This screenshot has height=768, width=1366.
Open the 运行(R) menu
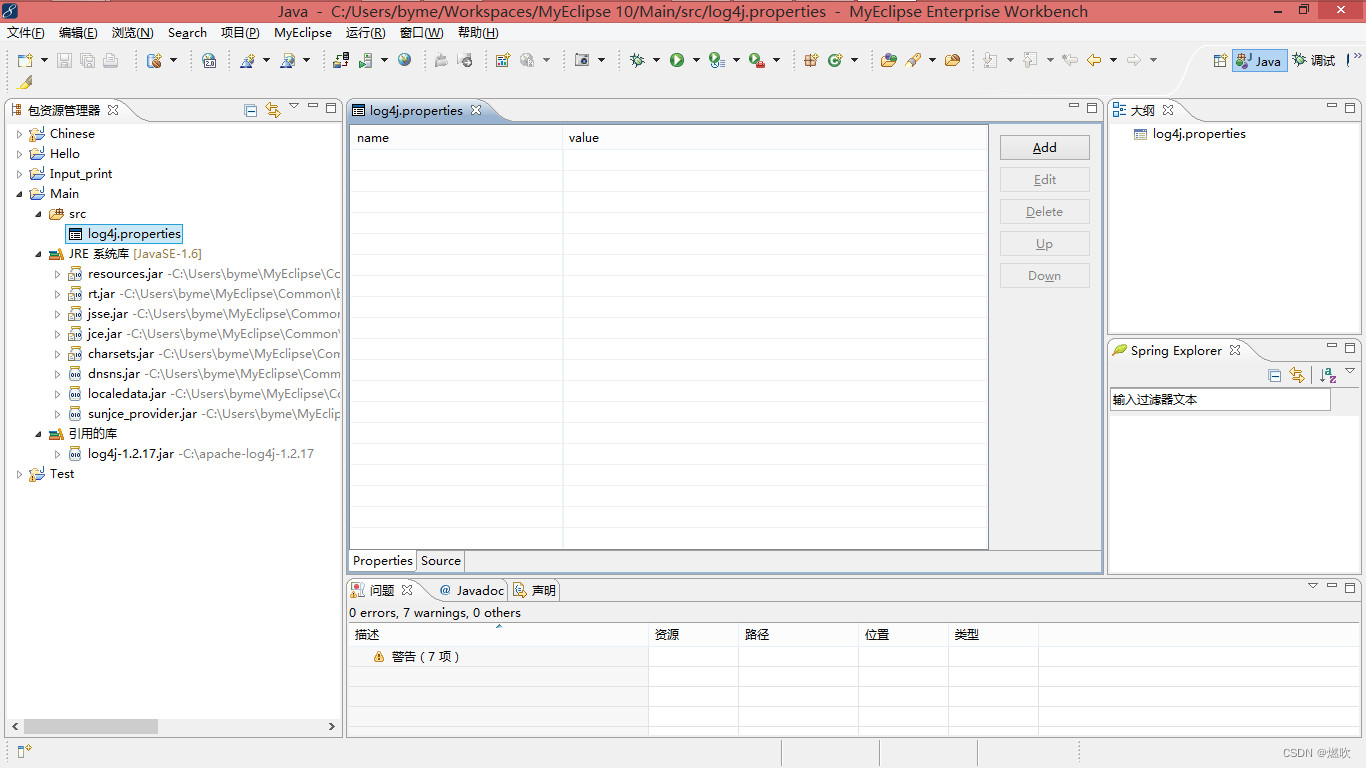point(365,32)
